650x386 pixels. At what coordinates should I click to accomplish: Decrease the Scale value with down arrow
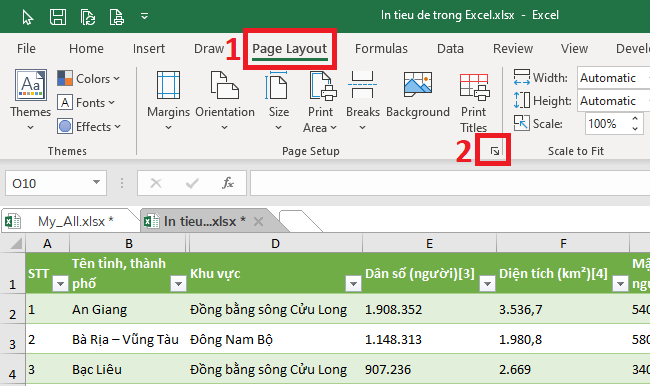coord(635,129)
